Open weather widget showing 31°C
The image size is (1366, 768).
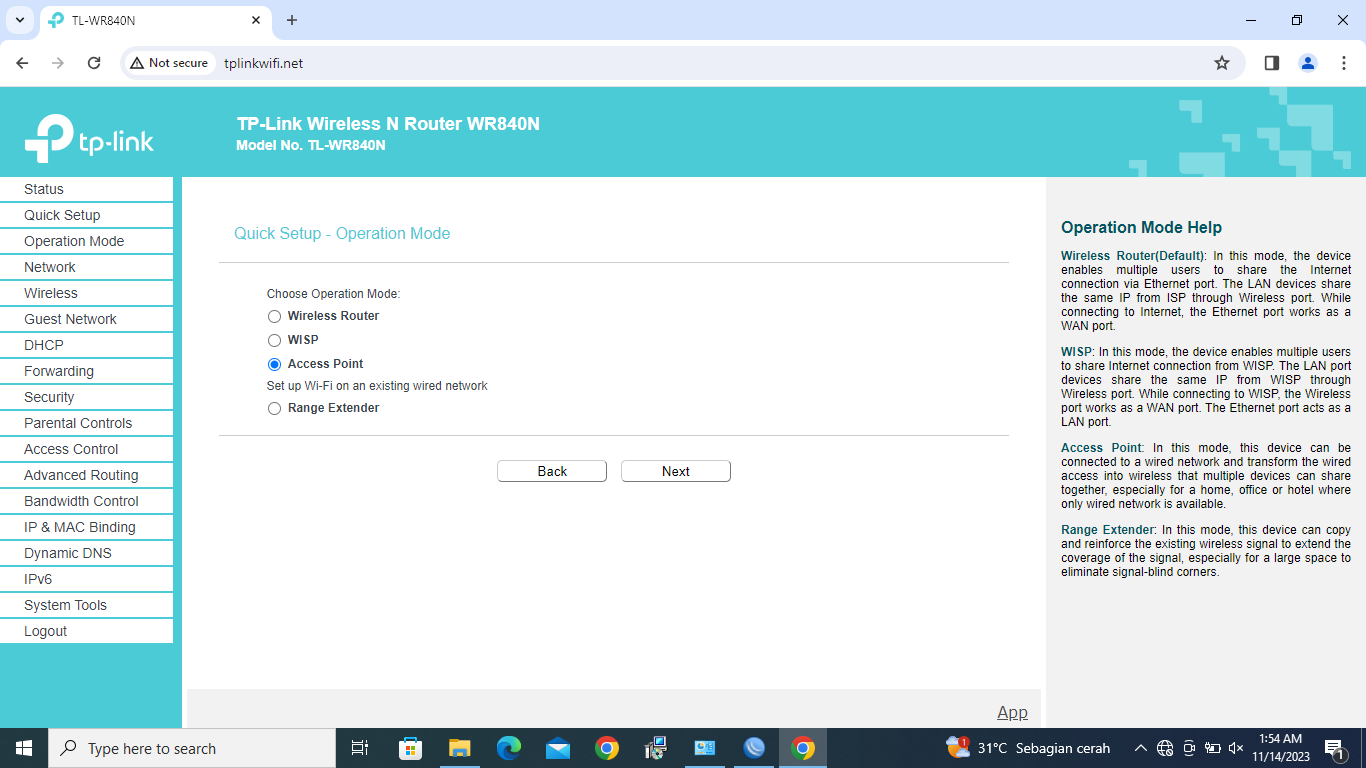coord(1028,748)
